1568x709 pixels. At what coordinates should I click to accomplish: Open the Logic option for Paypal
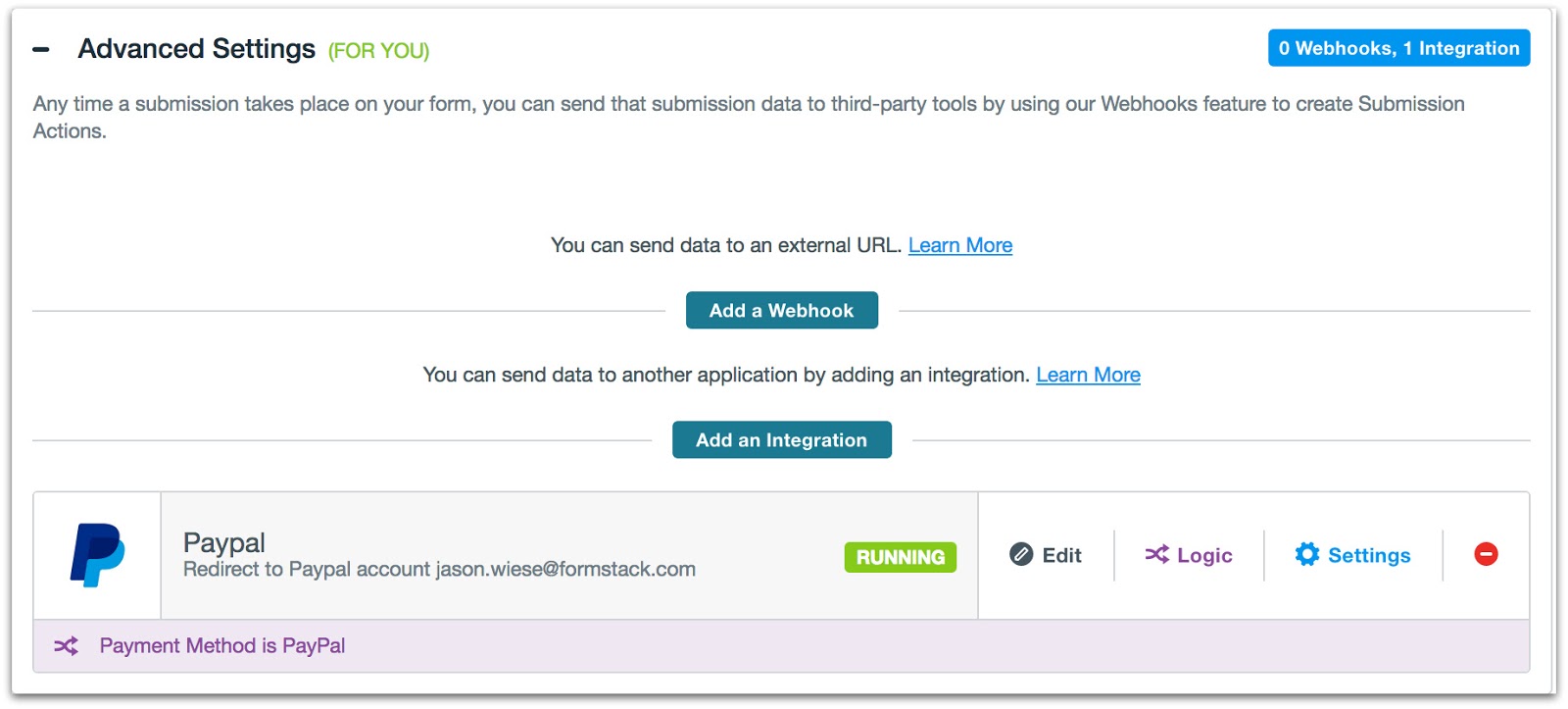click(1204, 556)
